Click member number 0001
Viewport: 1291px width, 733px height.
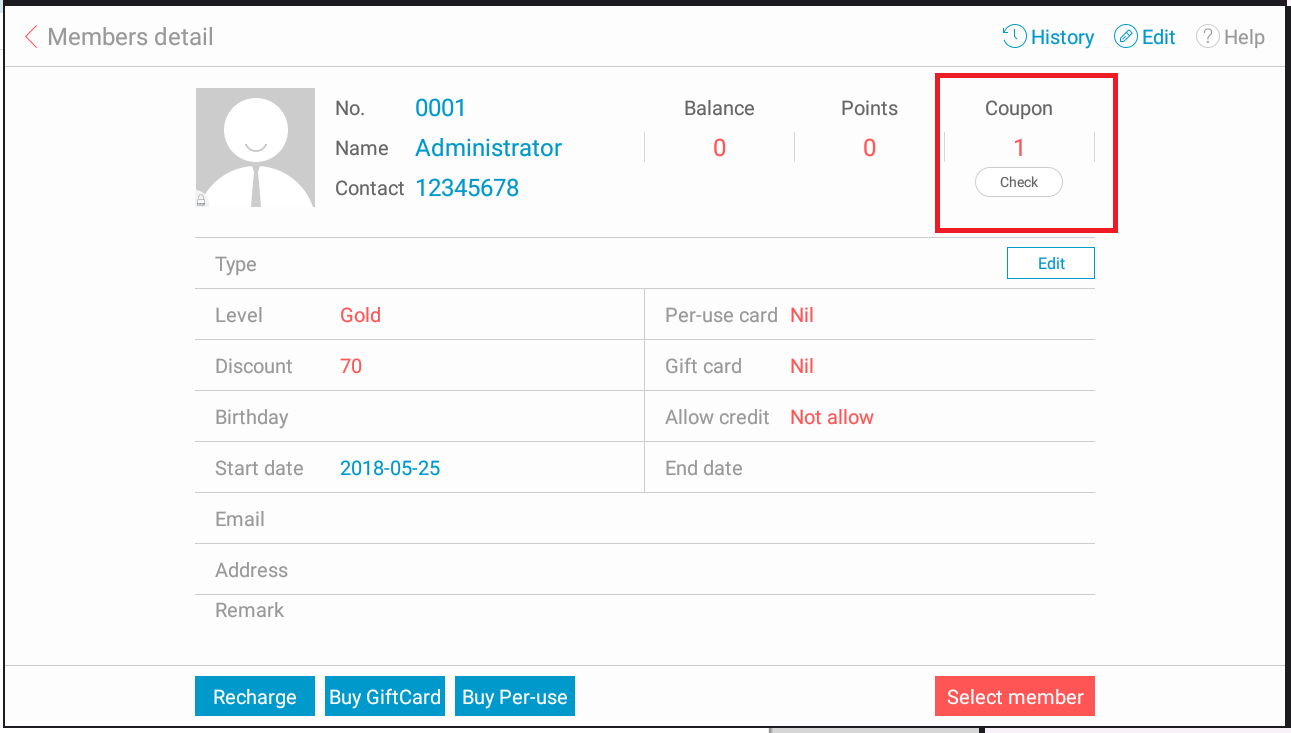(x=441, y=108)
